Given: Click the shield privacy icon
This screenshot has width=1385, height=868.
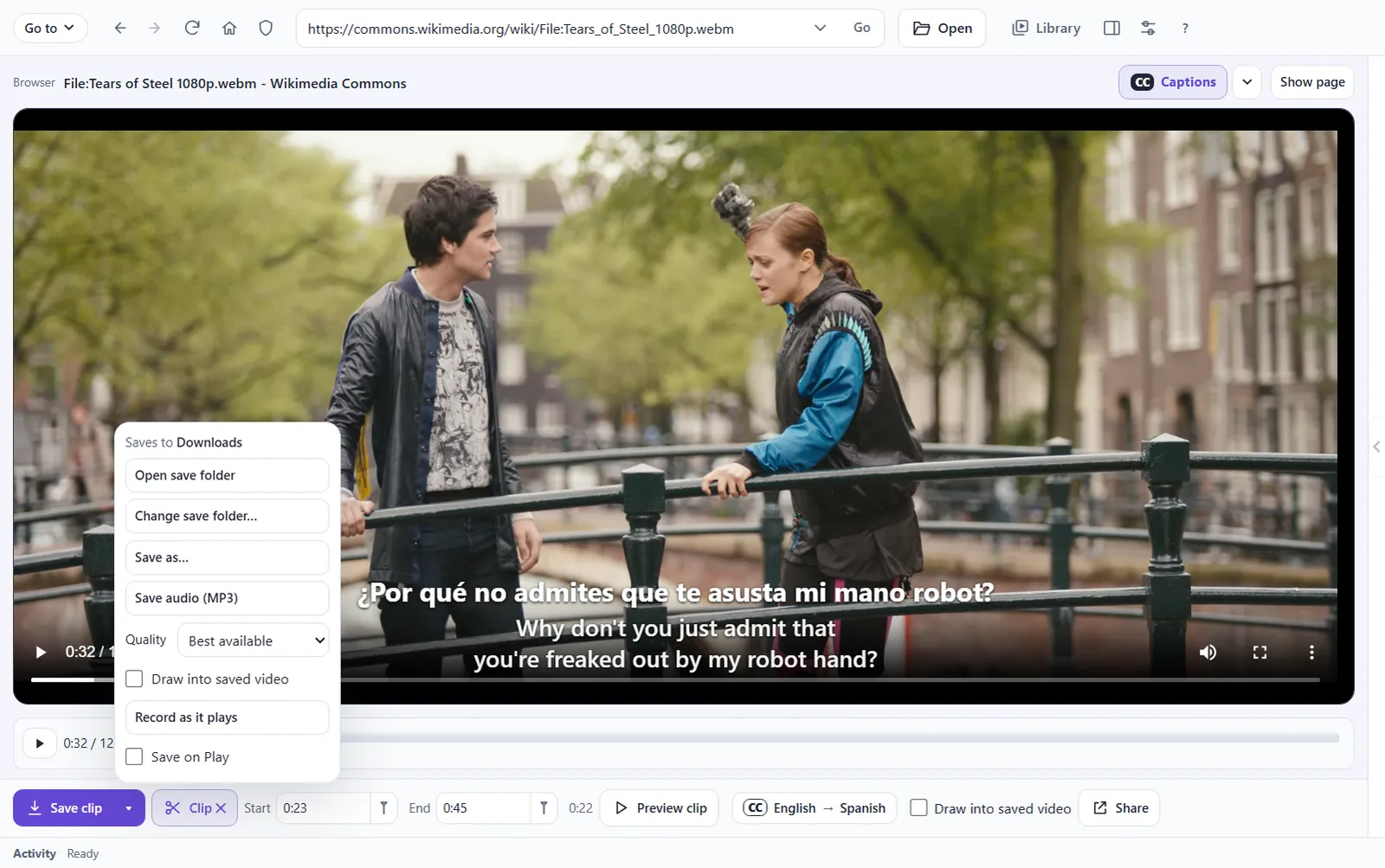Looking at the screenshot, I should point(266,28).
